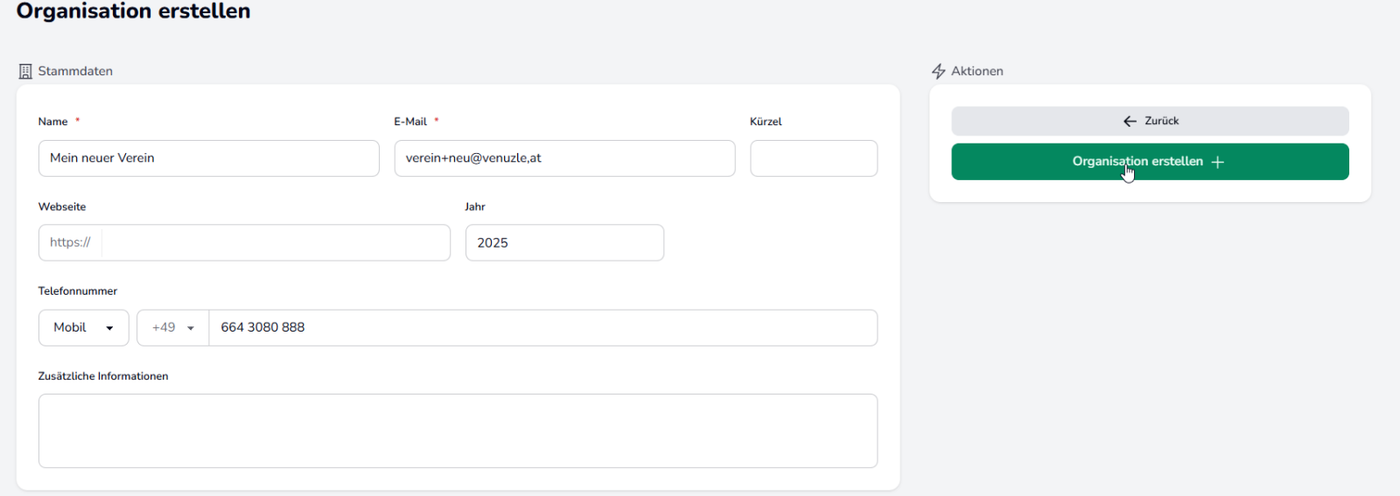Click the Webseite URL input field
1400x496 pixels.
tap(276, 242)
